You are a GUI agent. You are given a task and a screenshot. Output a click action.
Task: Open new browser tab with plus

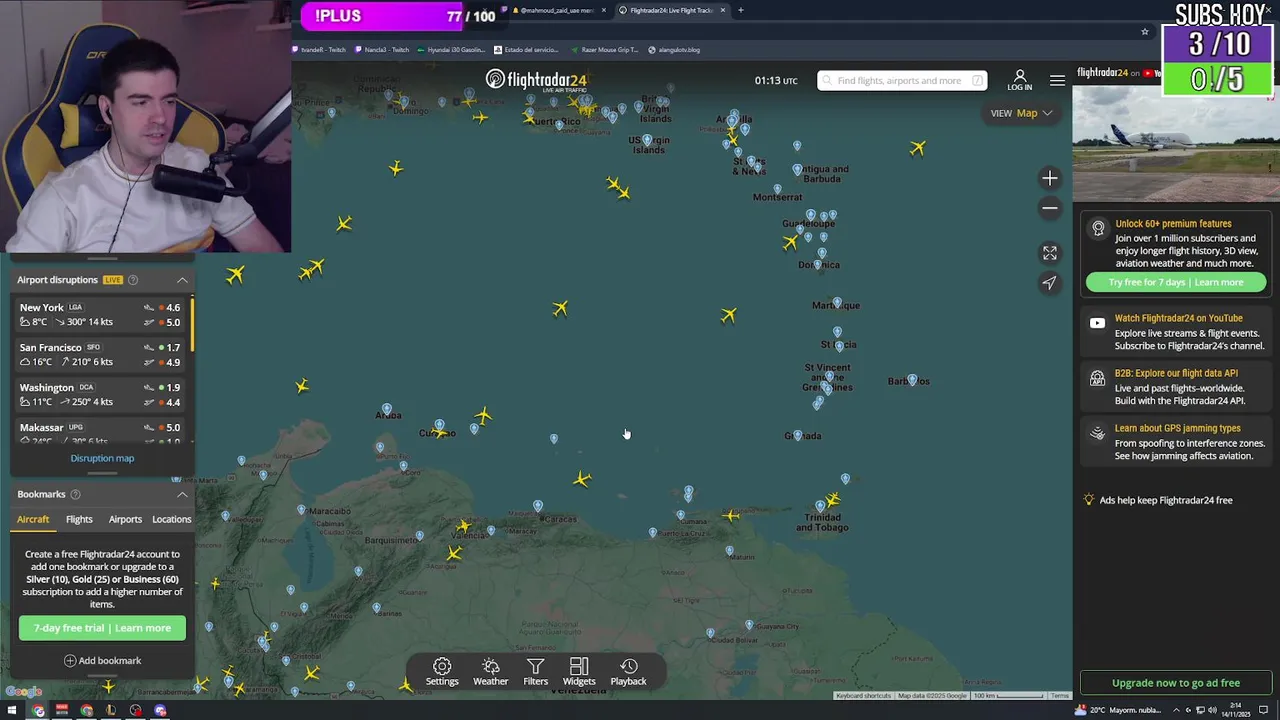[x=740, y=10]
